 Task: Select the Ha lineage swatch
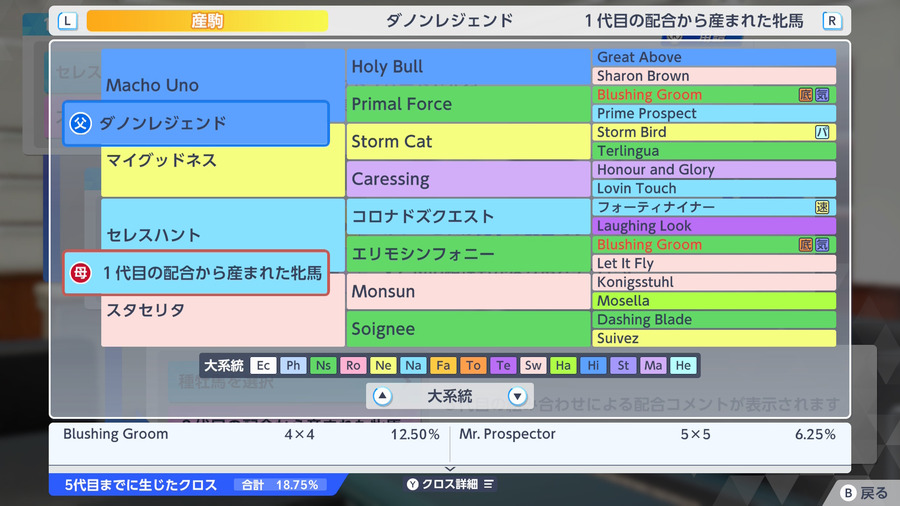(x=563, y=365)
